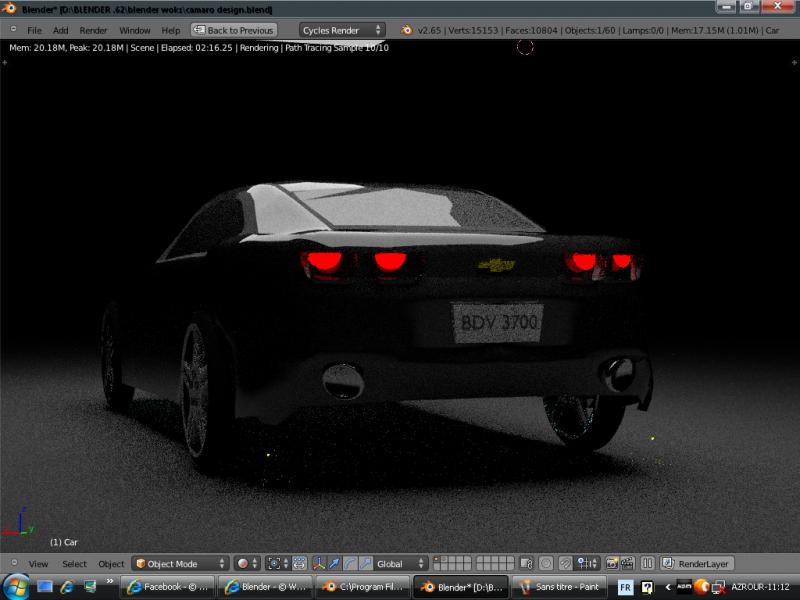Viewport: 800px width, 600px height.
Task: Click the OpenGL render image camera icon
Action: (x=612, y=563)
